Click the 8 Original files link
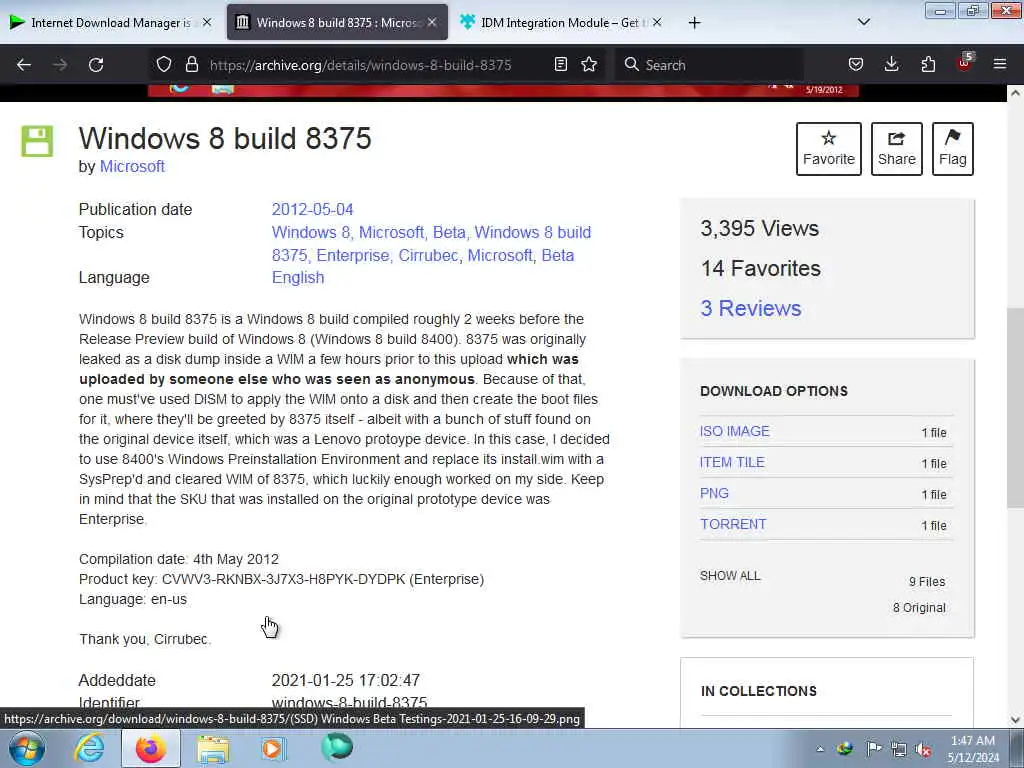 [919, 608]
